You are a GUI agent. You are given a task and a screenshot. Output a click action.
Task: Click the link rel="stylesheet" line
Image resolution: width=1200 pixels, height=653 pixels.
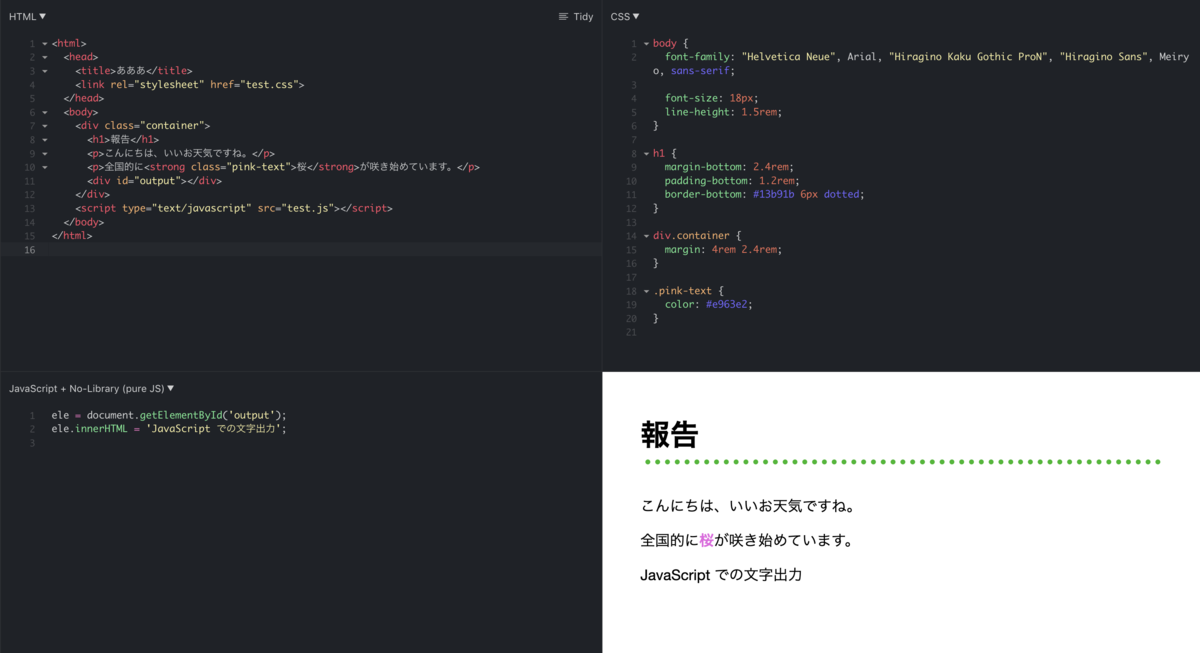189,85
